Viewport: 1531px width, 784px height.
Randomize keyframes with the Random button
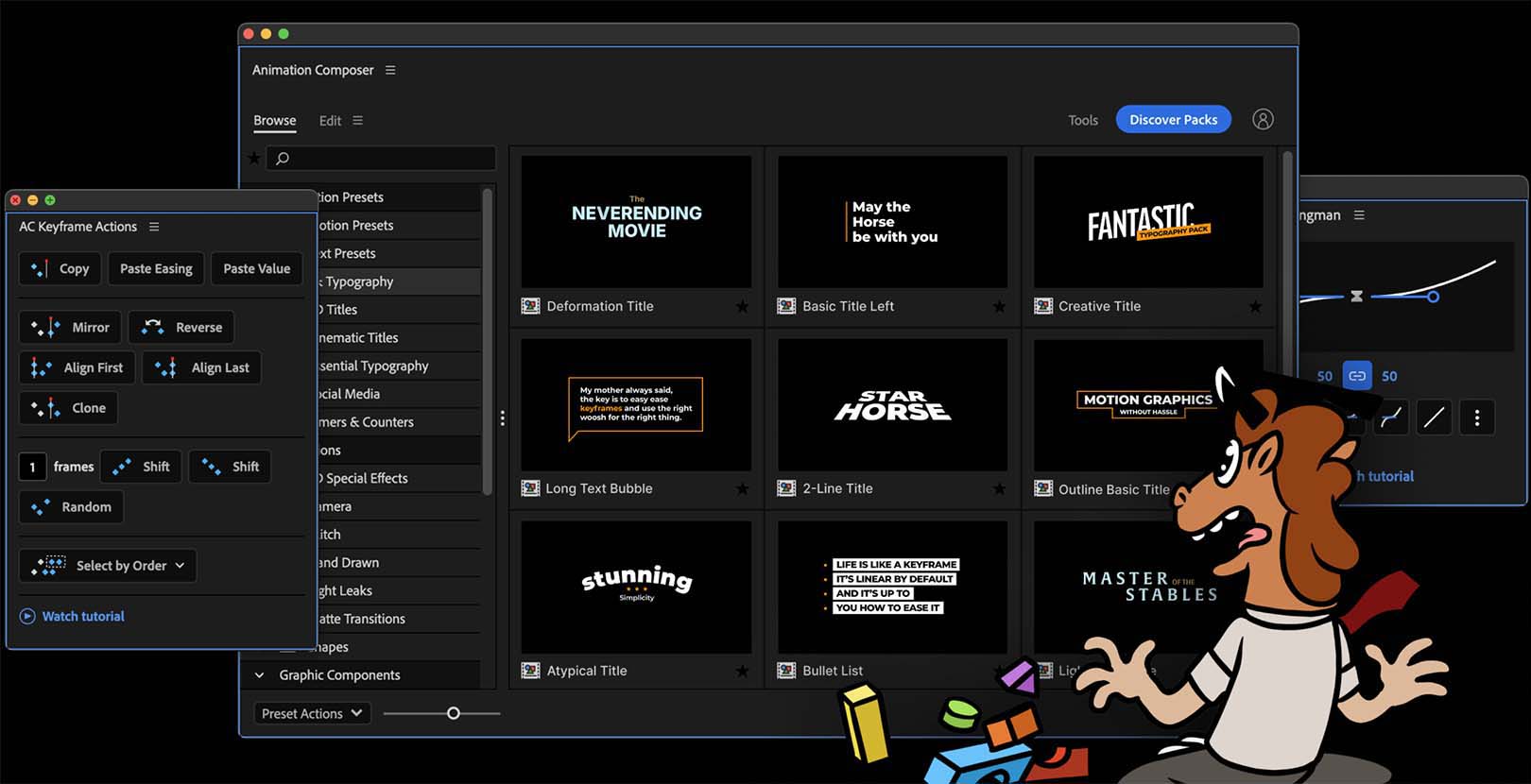tap(71, 506)
